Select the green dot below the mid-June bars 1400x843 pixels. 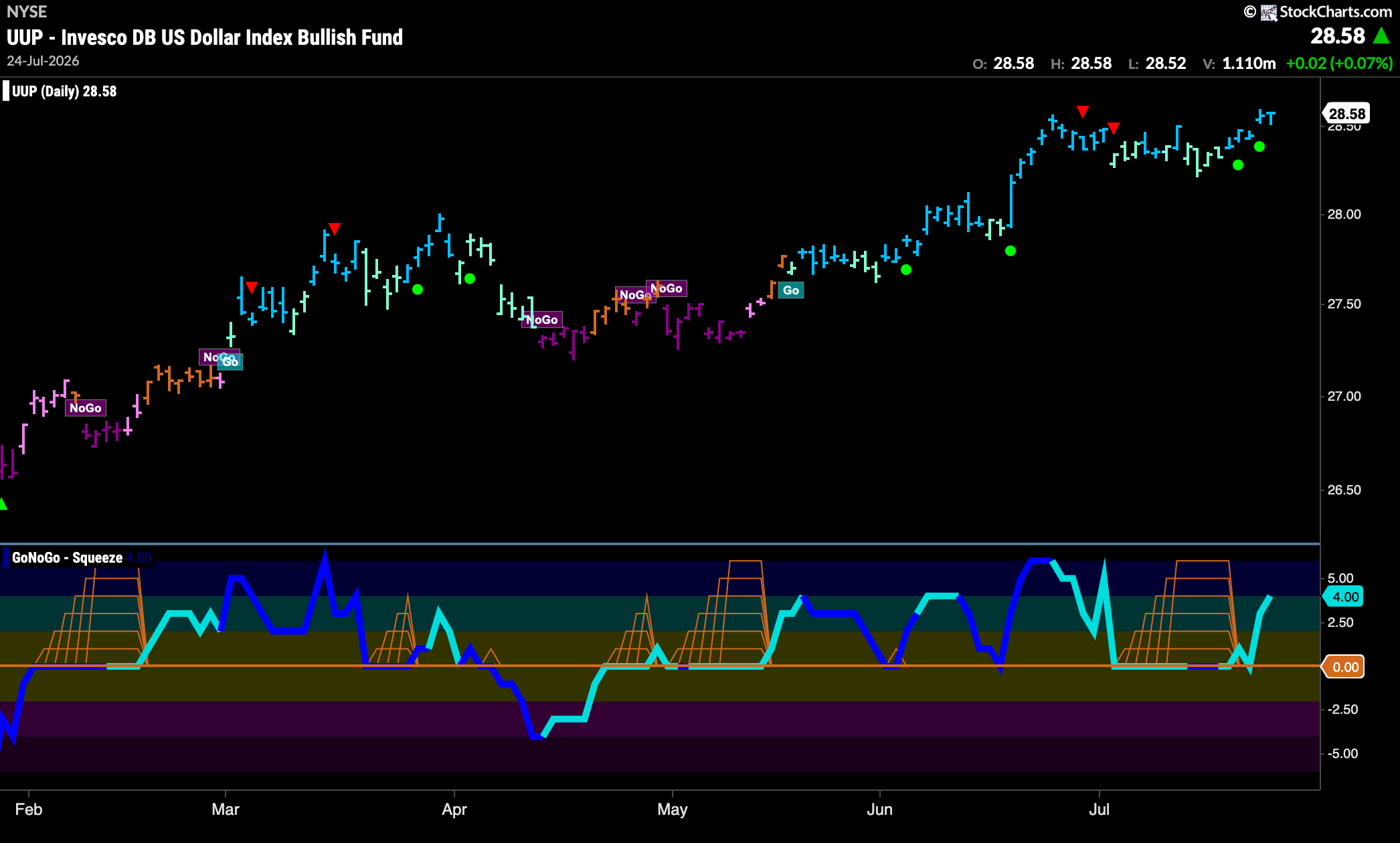click(x=1011, y=251)
